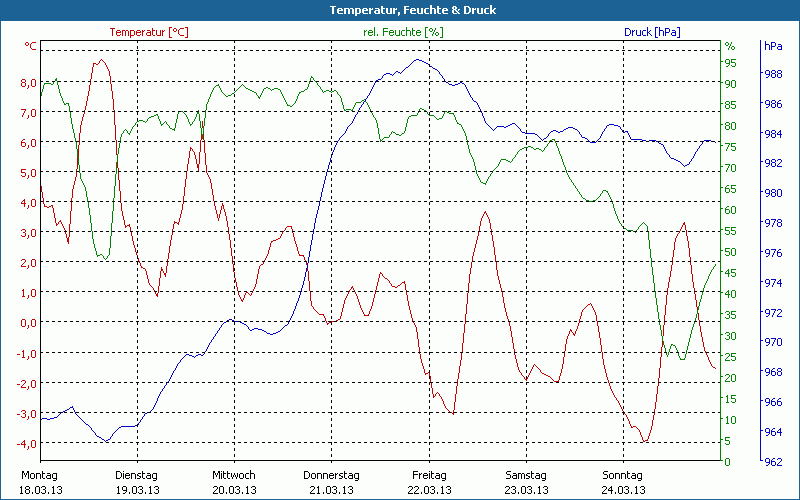This screenshot has width=800, height=500.
Task: Click the '980' pressure axis value
Action: [x=773, y=193]
